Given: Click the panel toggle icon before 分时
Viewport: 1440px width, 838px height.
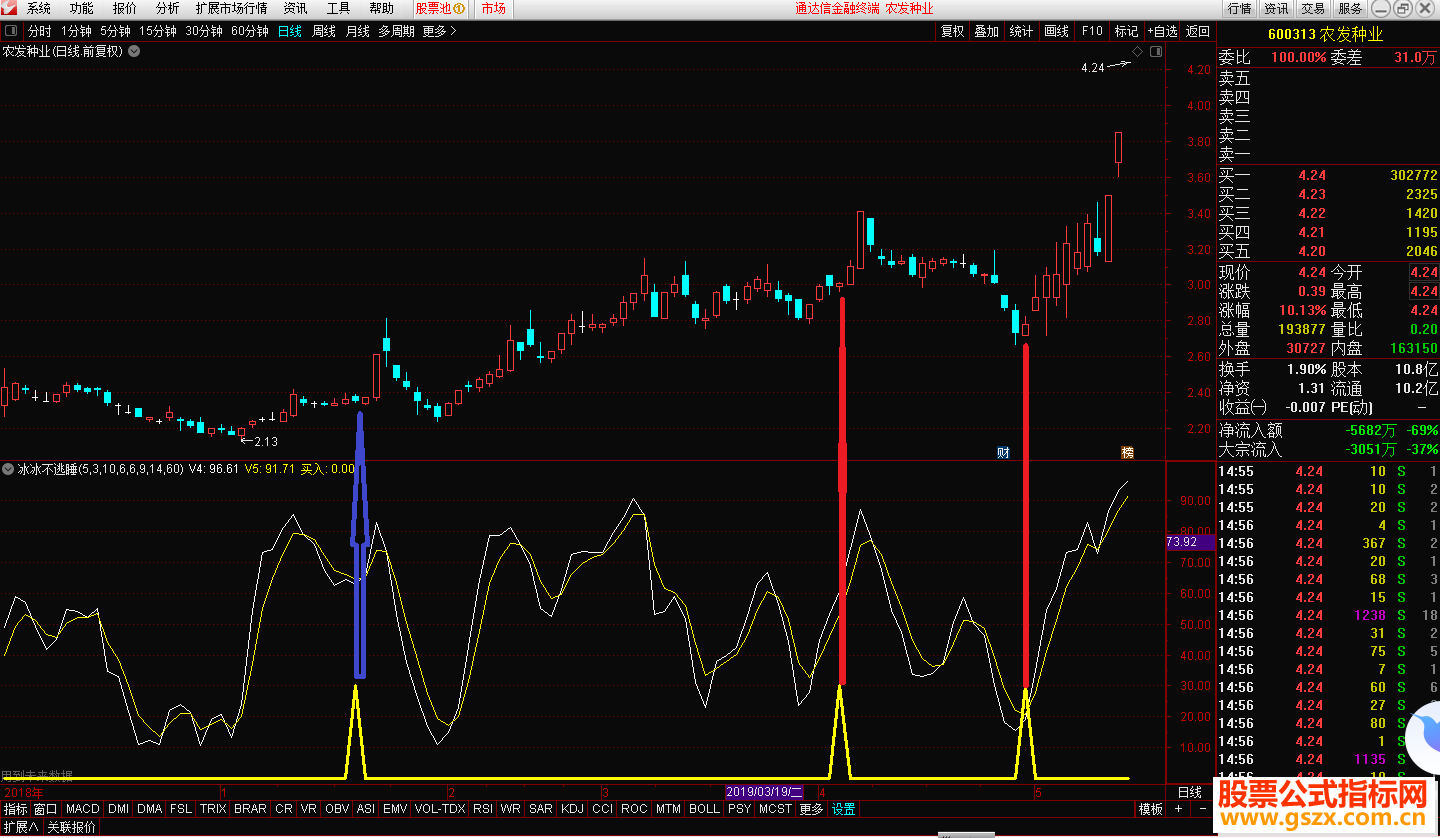Looking at the screenshot, I should coord(11,31).
